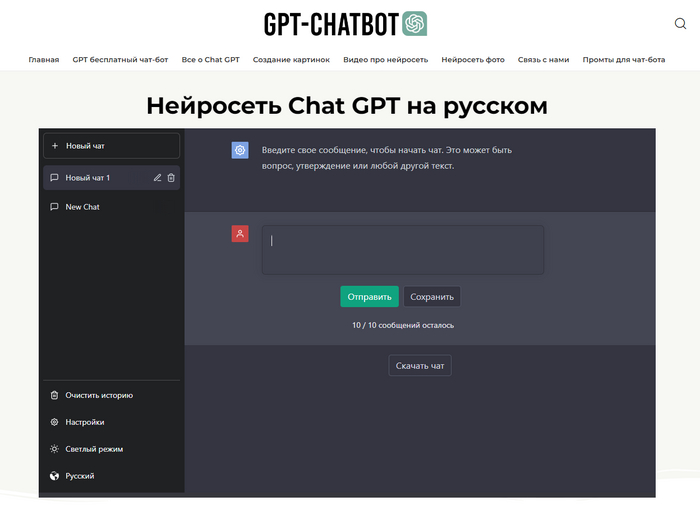The image size is (700, 515).
Task: Click the Введите свое сообщение prompt text
Action: click(x=387, y=158)
